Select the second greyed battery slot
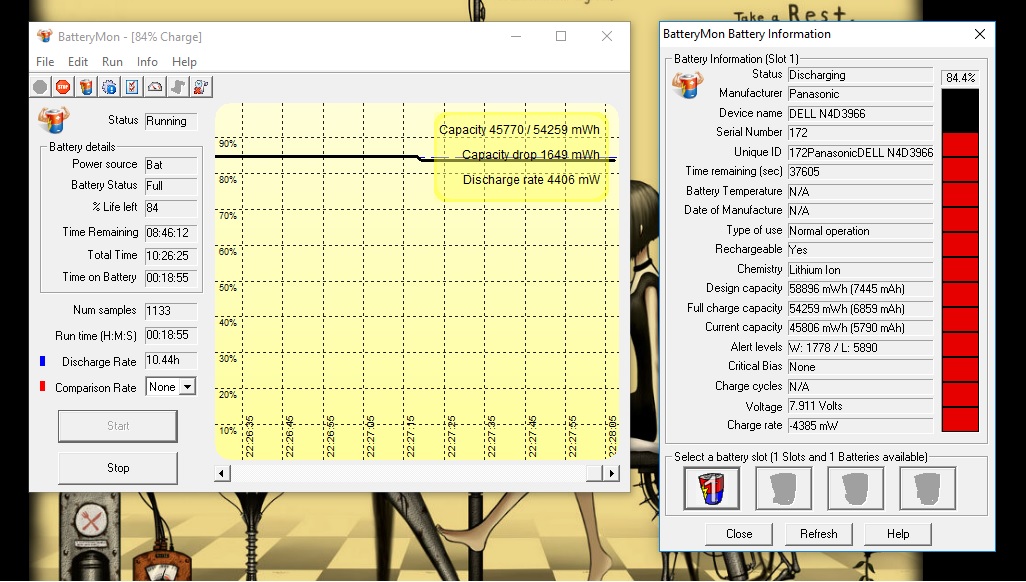Viewport: 1026px width, 582px height. (784, 488)
